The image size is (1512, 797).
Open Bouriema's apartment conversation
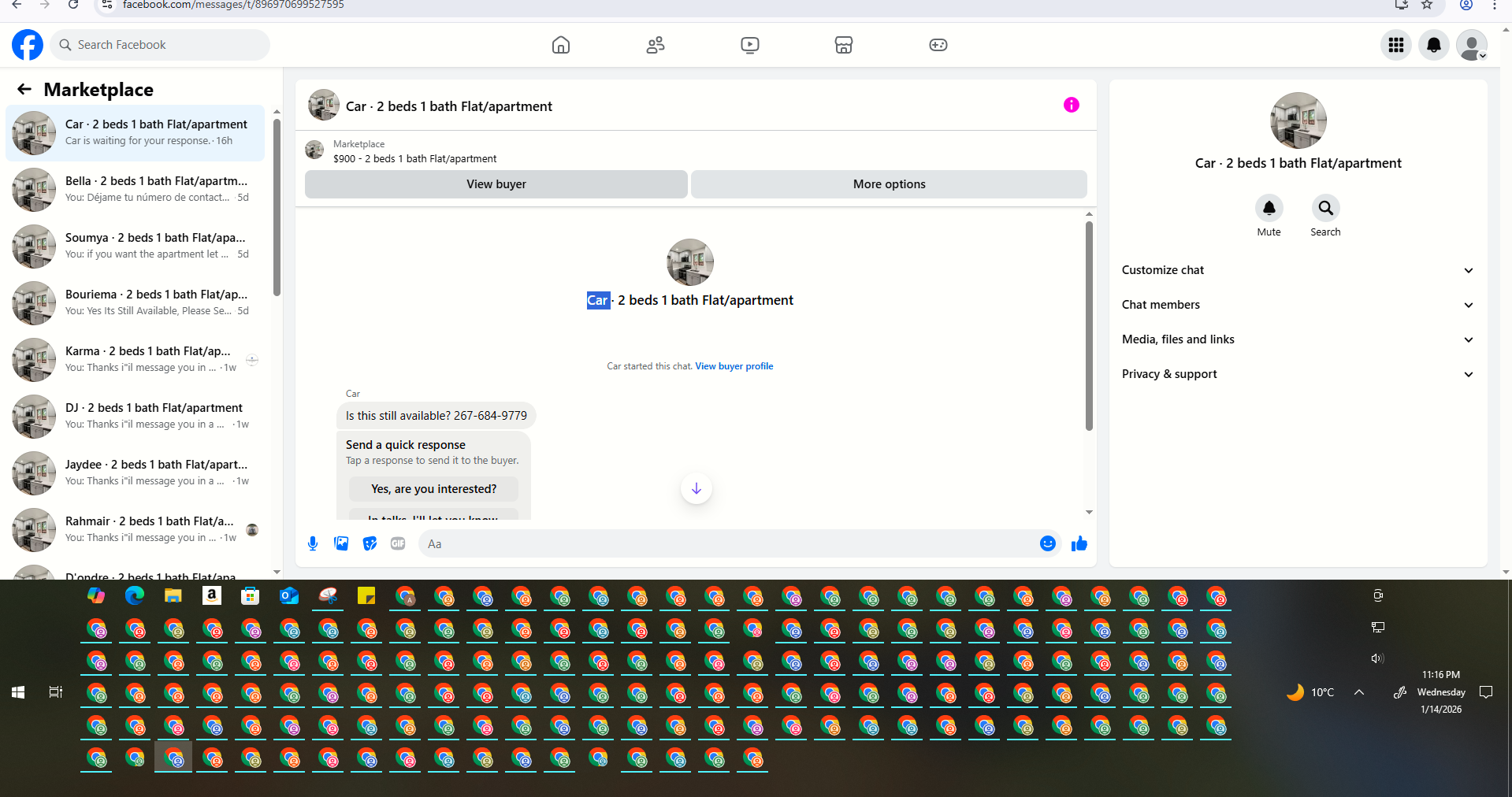tap(136, 303)
